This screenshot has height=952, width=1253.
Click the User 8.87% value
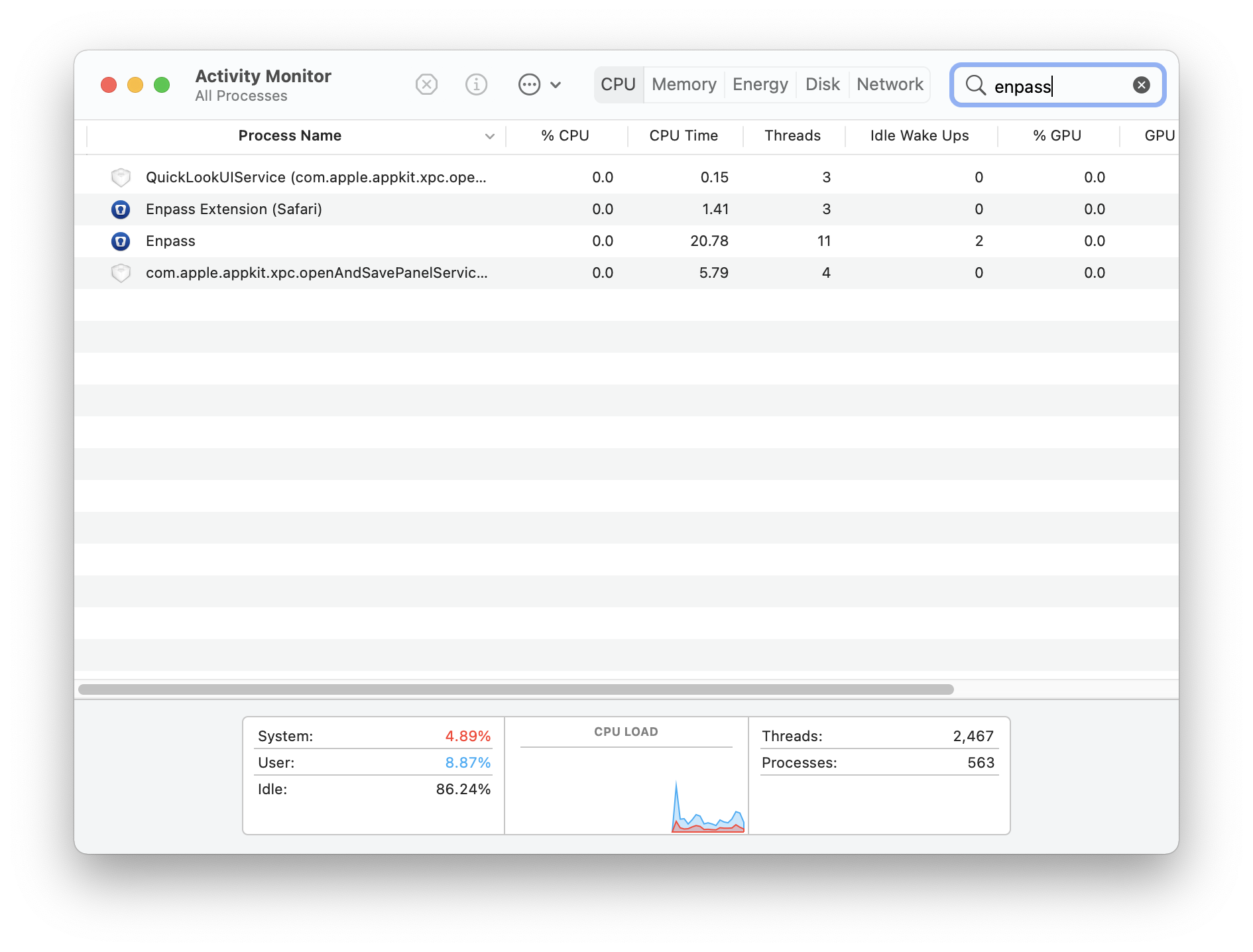pyautogui.click(x=467, y=763)
